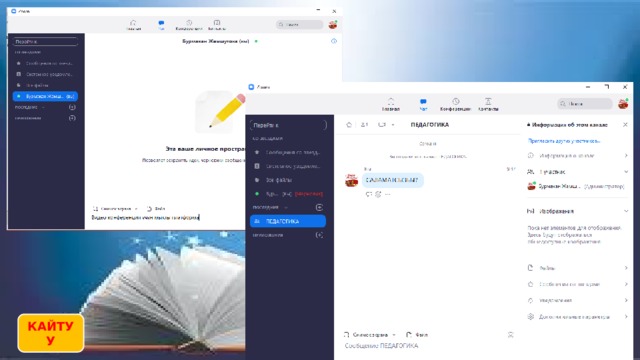Screen dimensions: 640x360
Task: Select the highlighted personal chat in back window sidebar
Action: coord(45,96)
